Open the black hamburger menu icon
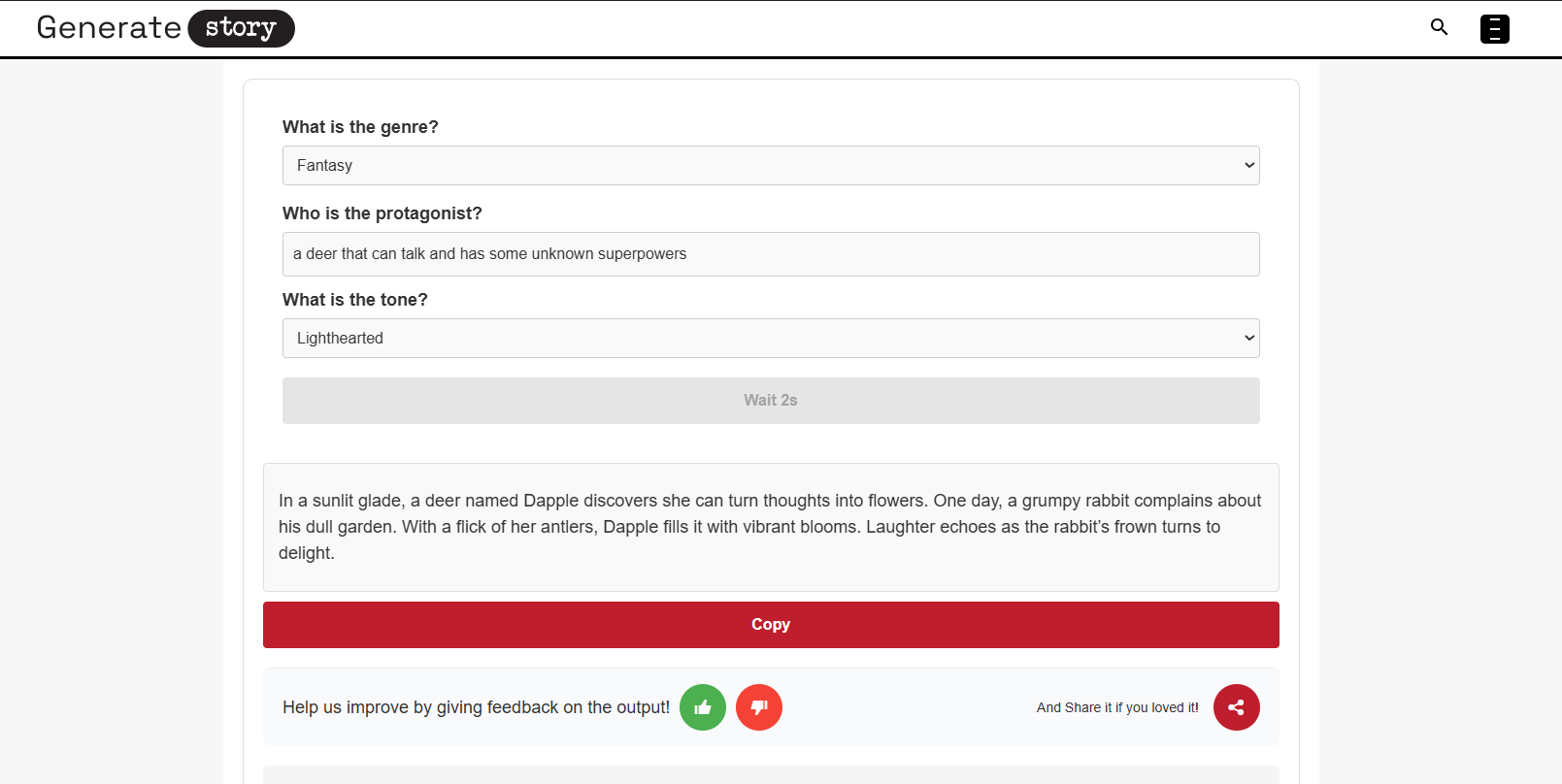1562x784 pixels. (1494, 29)
